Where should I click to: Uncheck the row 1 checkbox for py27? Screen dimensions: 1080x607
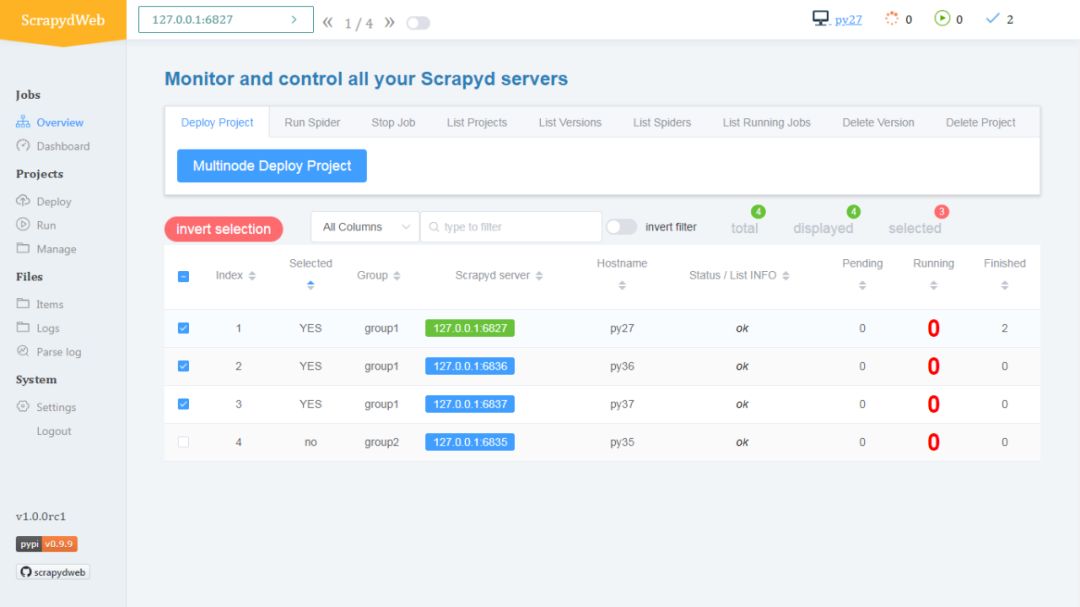[183, 328]
